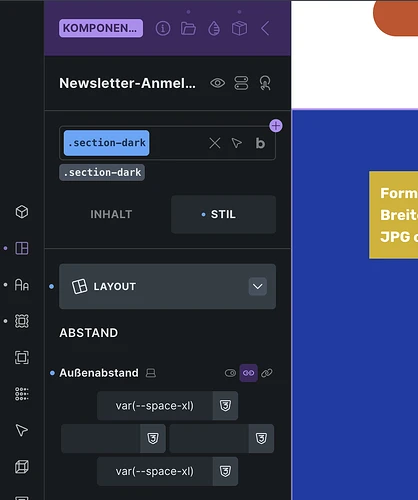The image size is (418, 500).
Task: Click bottom margin field var(--space-xl)
Action: click(155, 471)
